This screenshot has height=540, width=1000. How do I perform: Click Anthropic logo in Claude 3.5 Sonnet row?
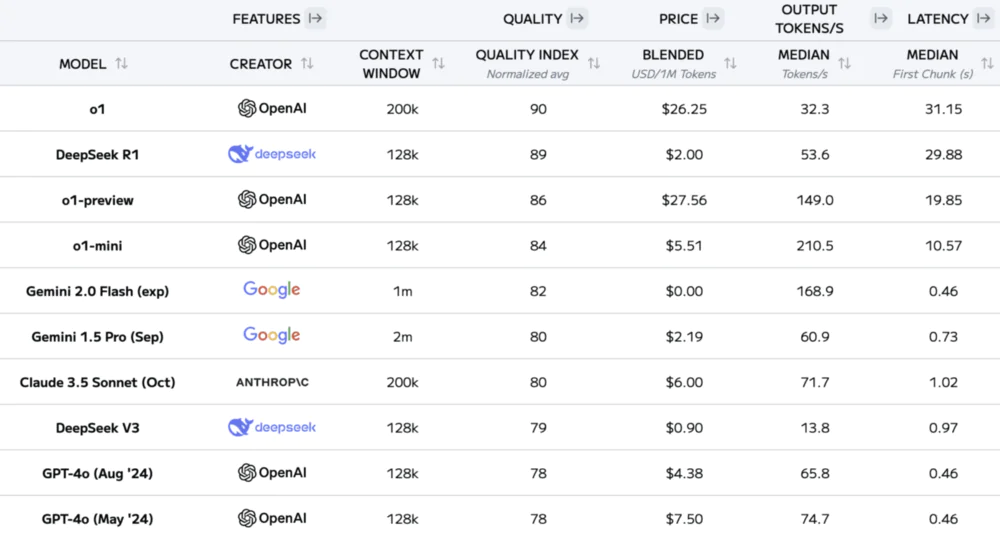[x=272, y=382]
